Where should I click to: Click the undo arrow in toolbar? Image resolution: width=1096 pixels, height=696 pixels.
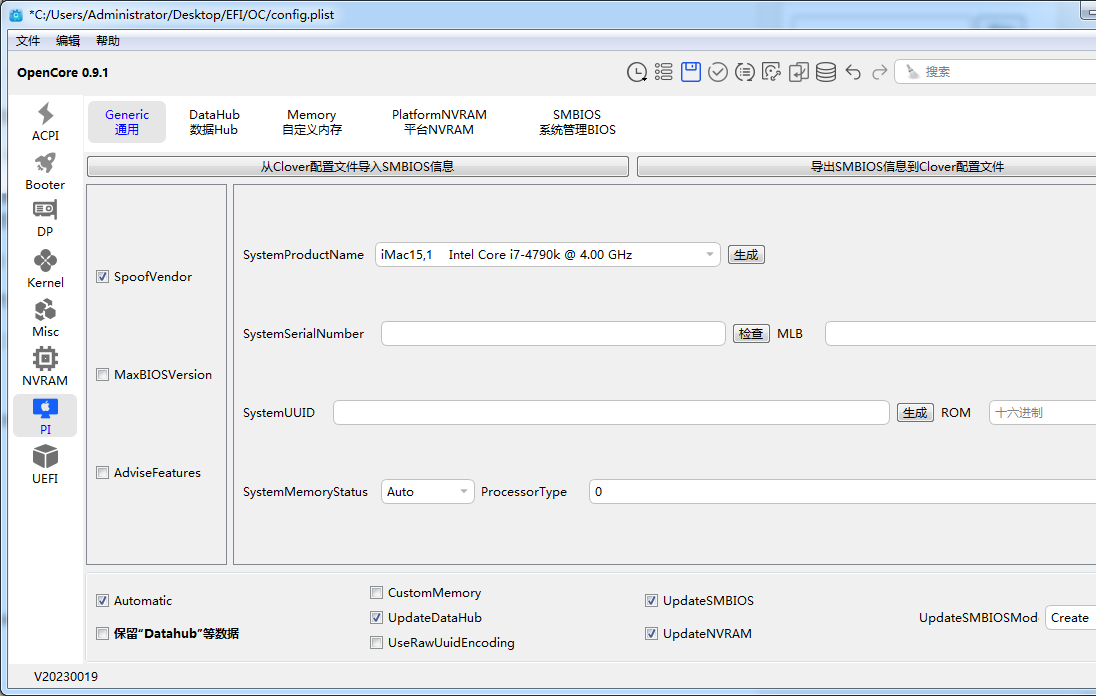click(x=853, y=71)
